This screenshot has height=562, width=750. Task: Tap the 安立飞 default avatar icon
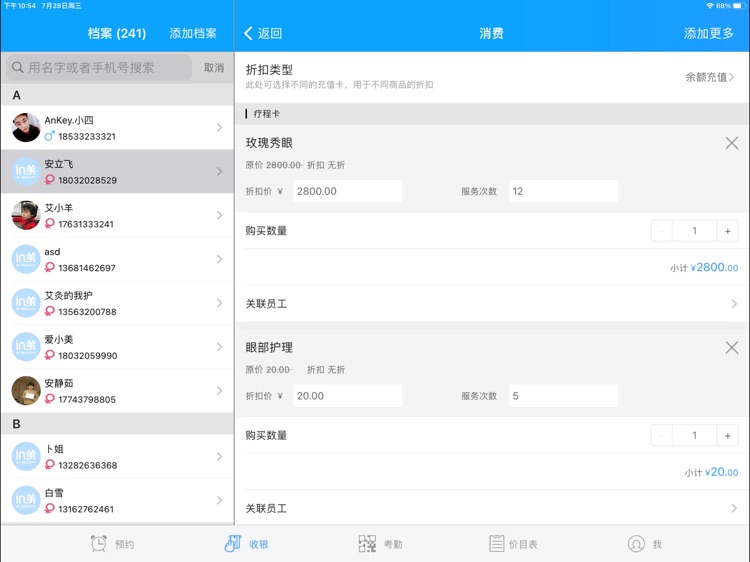tap(26, 171)
